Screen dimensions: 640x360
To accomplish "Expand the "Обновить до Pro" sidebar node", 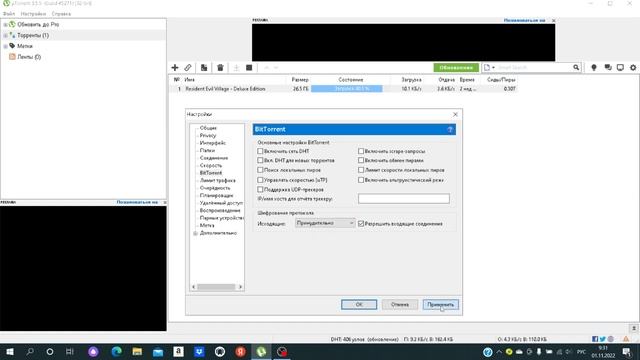I will coord(5,24).
